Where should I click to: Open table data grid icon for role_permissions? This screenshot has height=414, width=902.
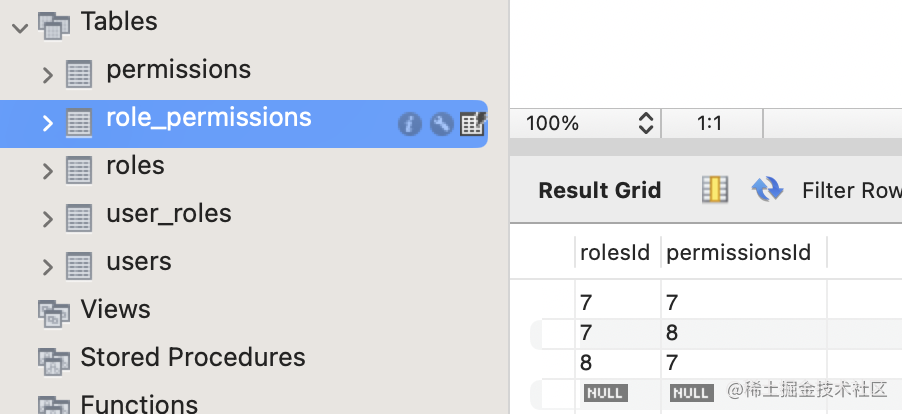pyautogui.click(x=472, y=124)
